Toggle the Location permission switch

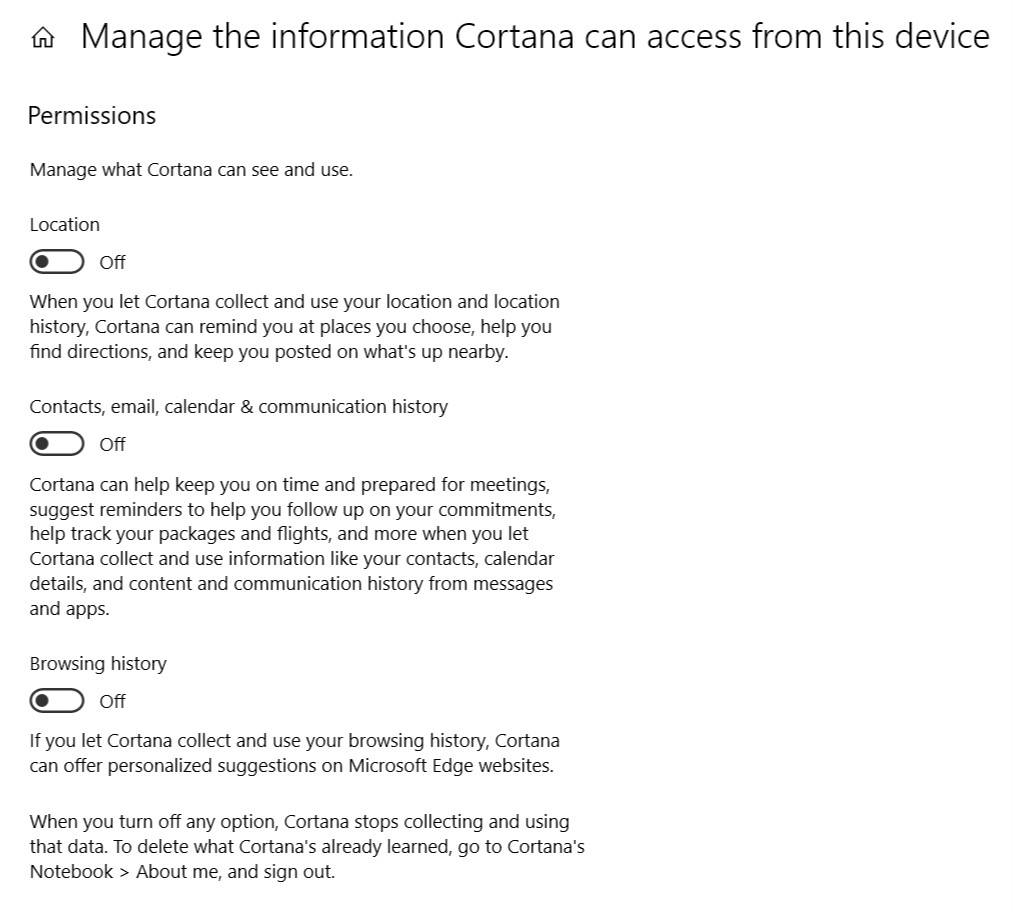(57, 262)
